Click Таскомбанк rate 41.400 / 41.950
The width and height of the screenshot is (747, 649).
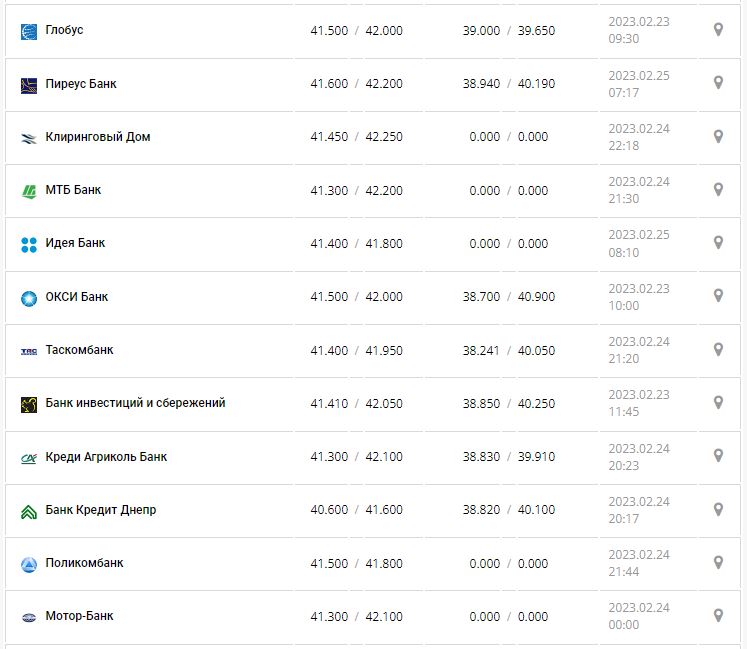click(356, 350)
